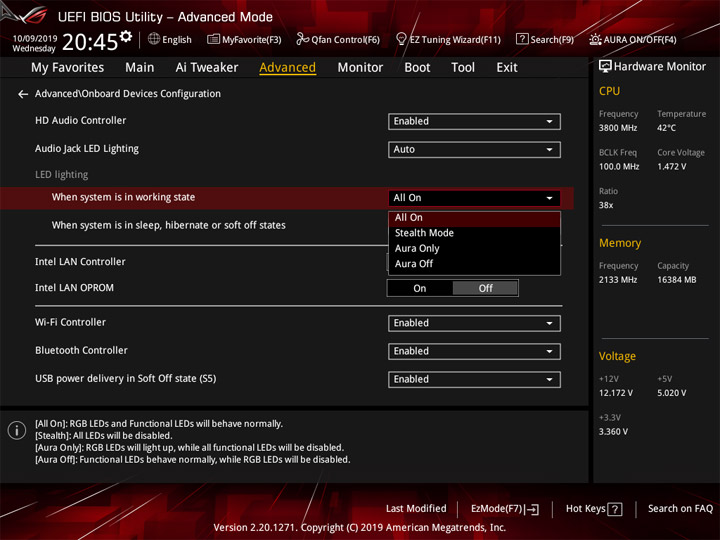The height and width of the screenshot is (540, 720).
Task: Click the Advanced\Onboard Devices Configuration breadcrumb
Action: [128, 94]
